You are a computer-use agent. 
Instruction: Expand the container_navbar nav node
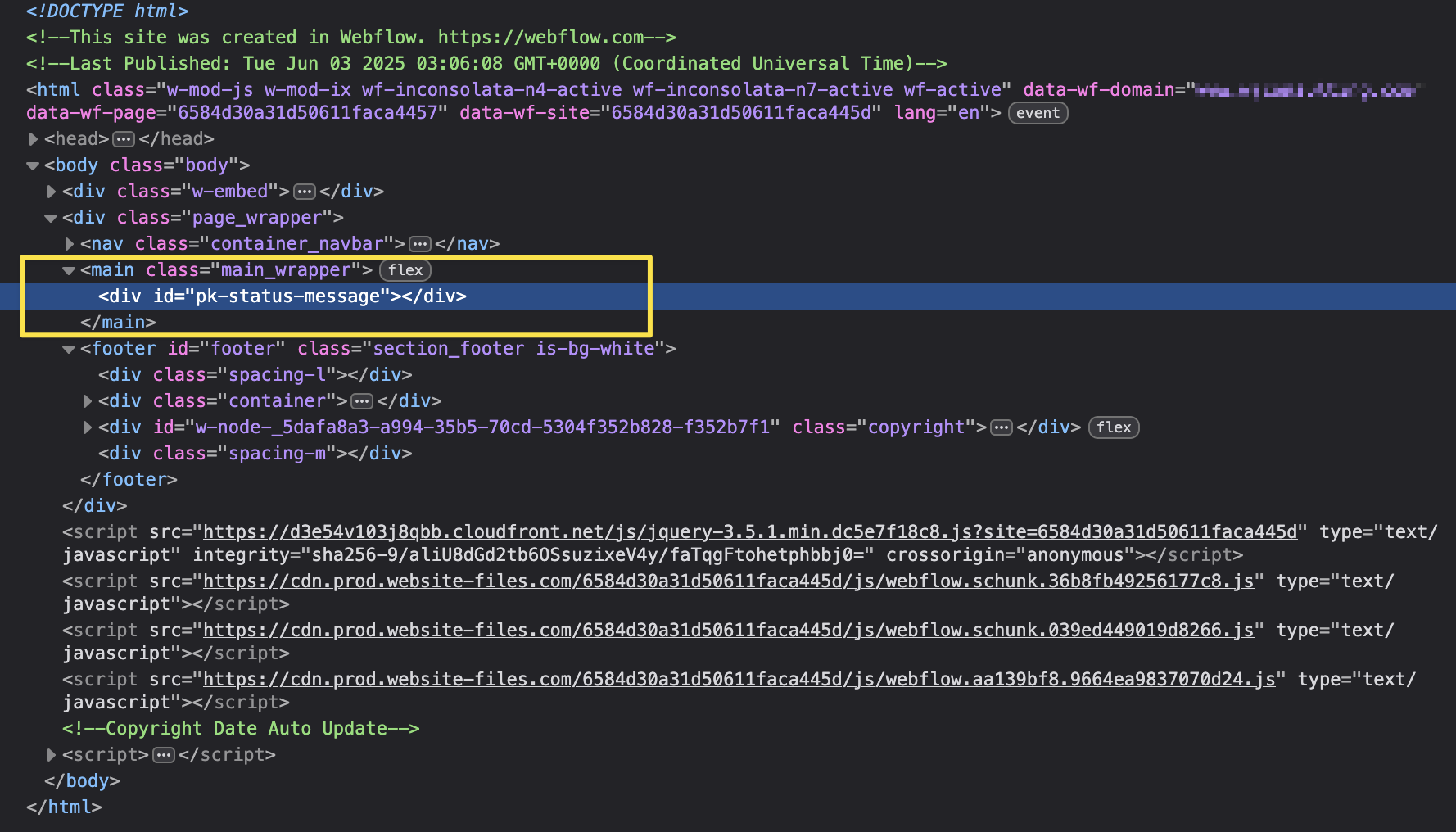(69, 244)
